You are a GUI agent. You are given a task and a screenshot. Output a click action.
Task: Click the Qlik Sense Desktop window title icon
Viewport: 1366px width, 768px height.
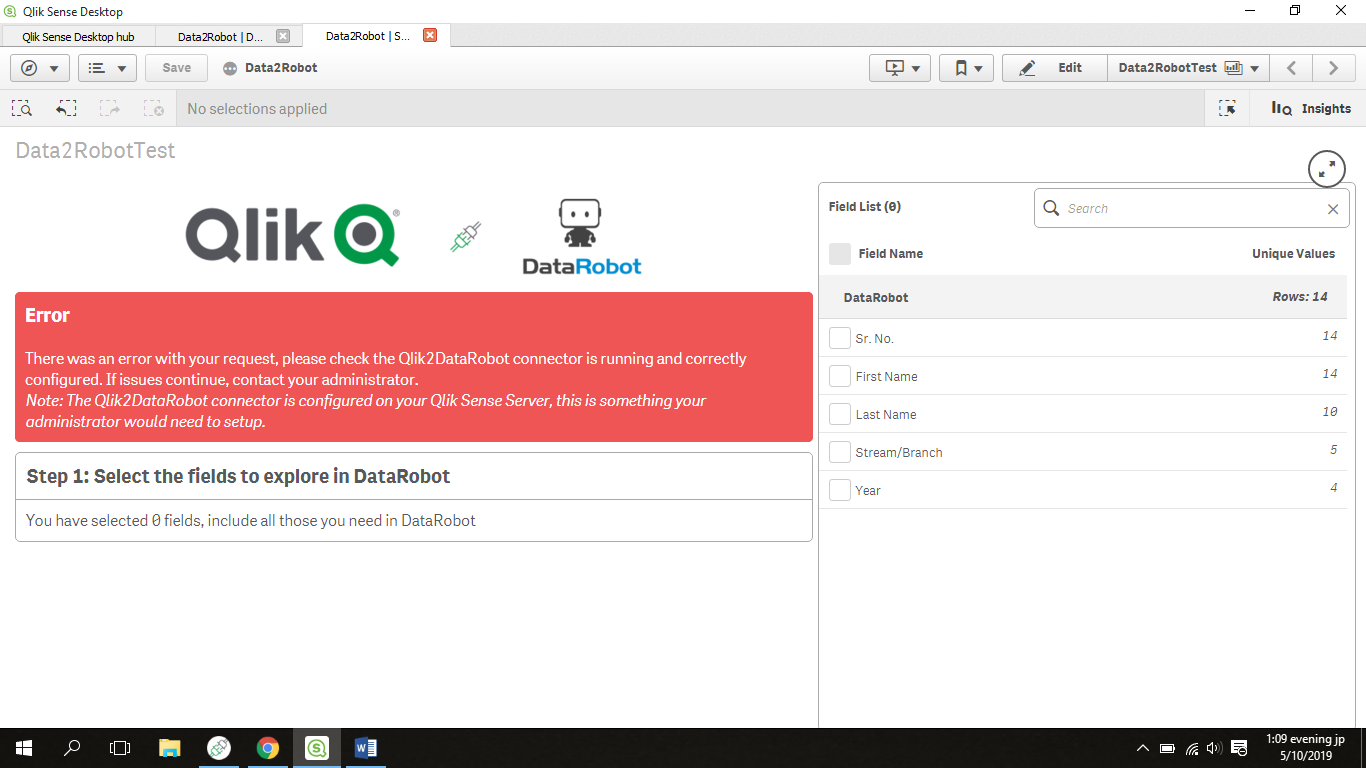[10, 11]
